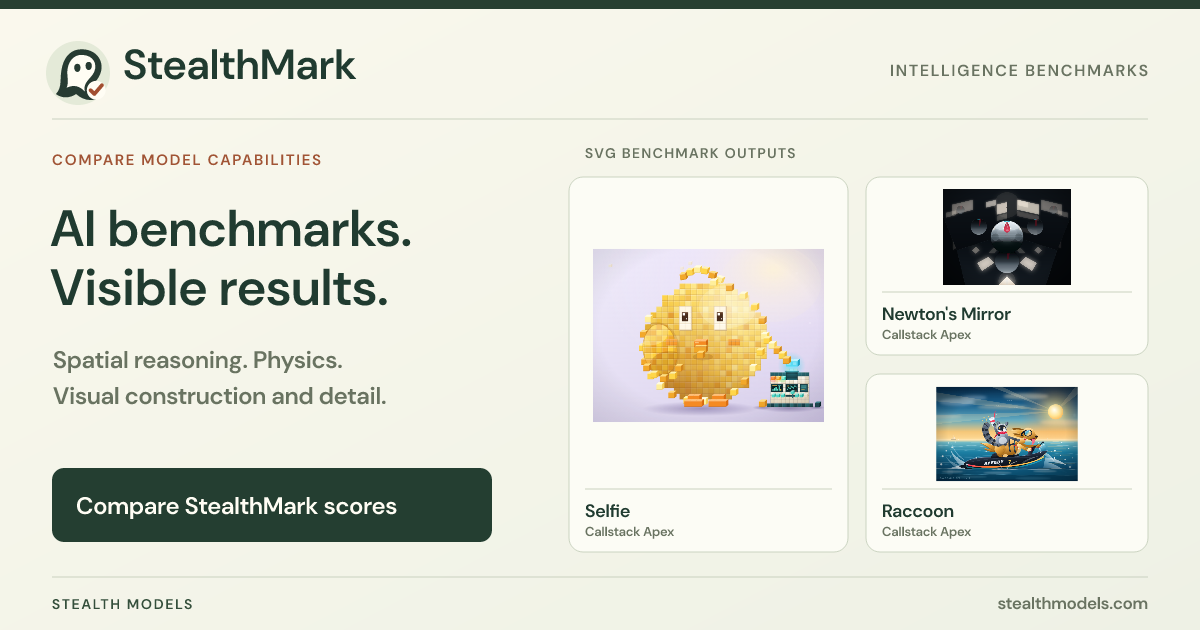Click the COMPARE MODEL CAPABILITIES label
Image resolution: width=1200 pixels, height=630 pixels.
(187, 160)
